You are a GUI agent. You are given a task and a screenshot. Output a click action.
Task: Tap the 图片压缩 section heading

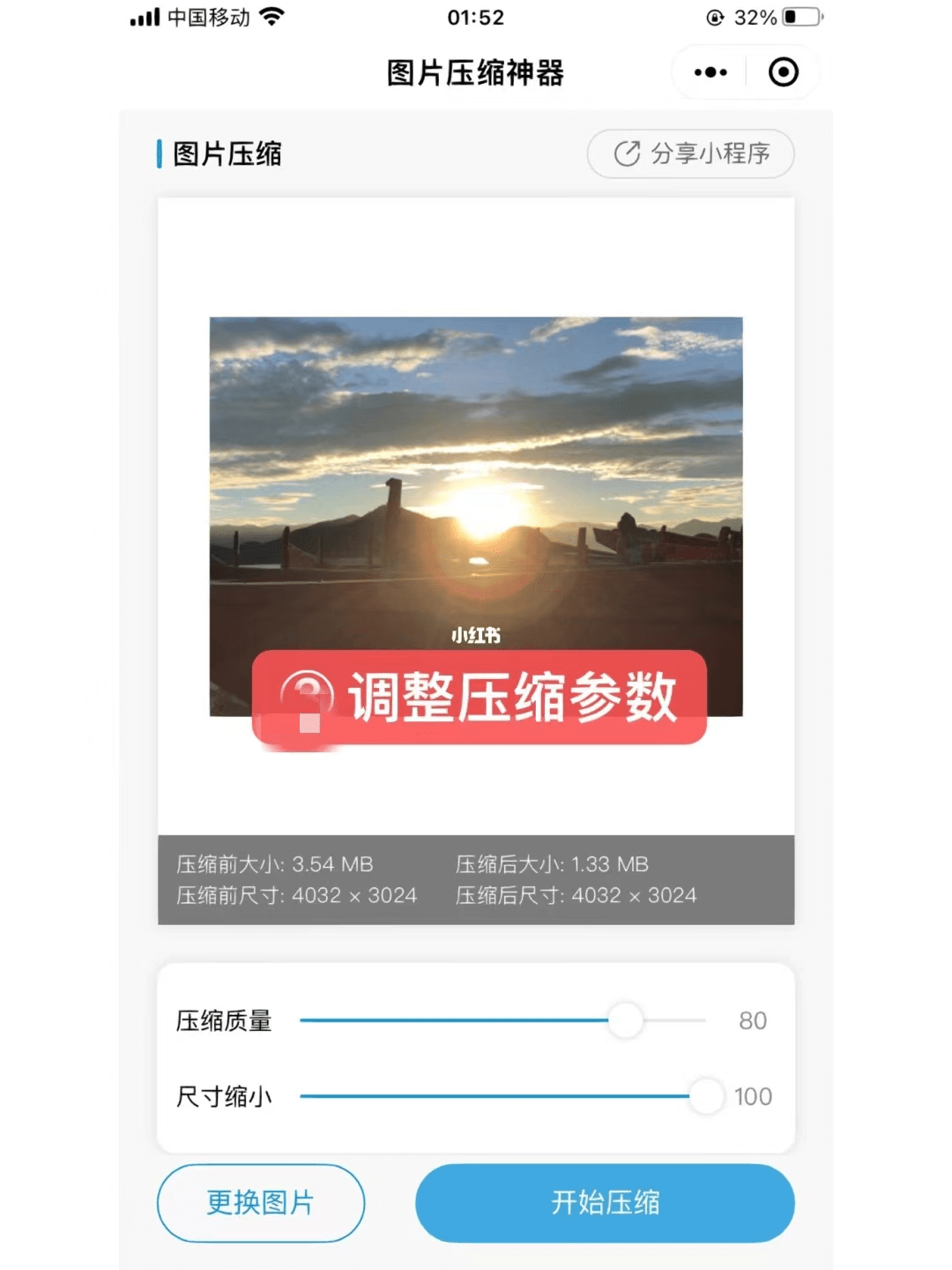pos(227,153)
